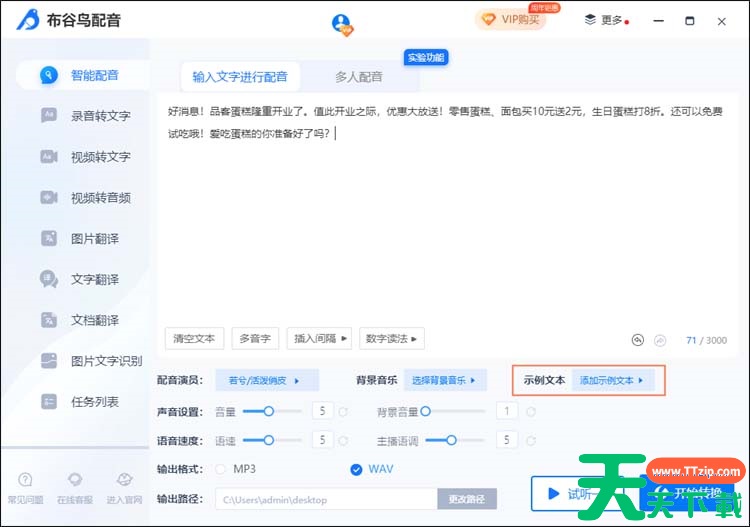The height and width of the screenshot is (527, 750).
Task: Click the 语速 slider handle
Action: (269, 440)
